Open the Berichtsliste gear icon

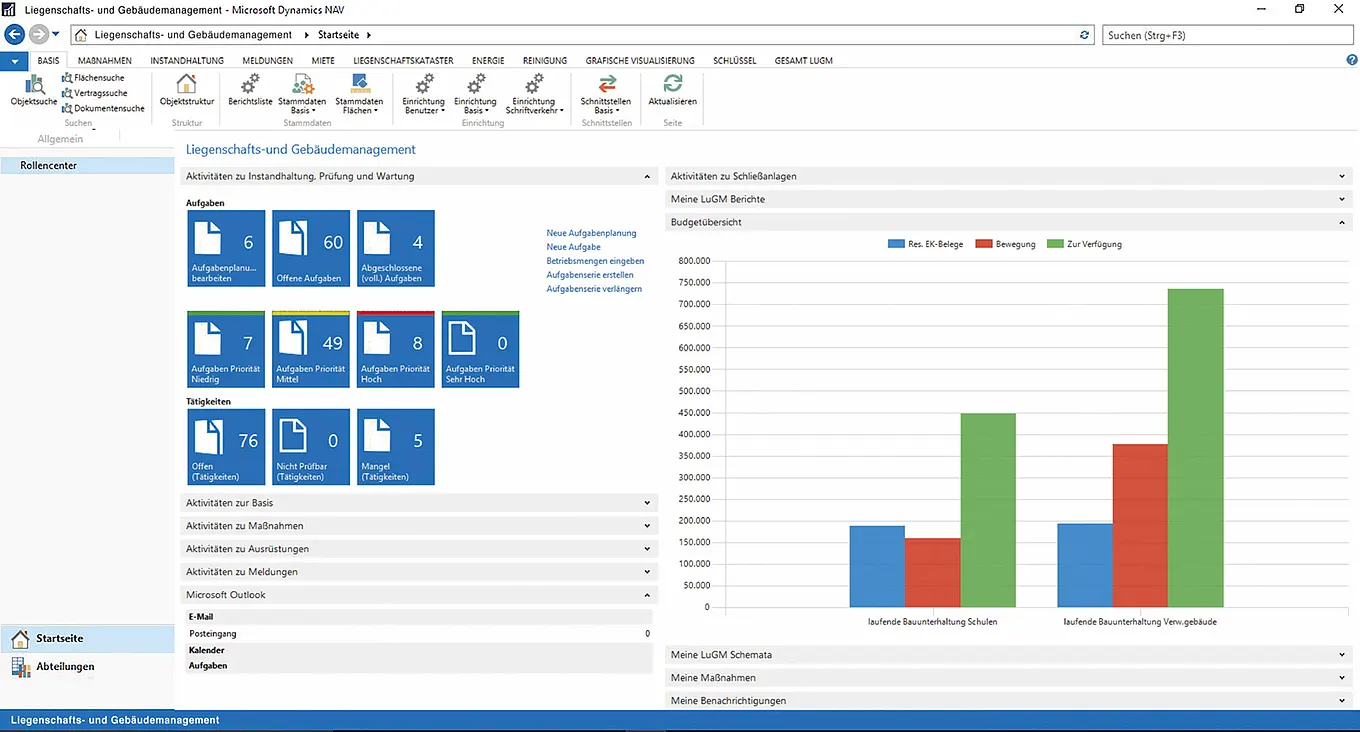pyautogui.click(x=250, y=85)
